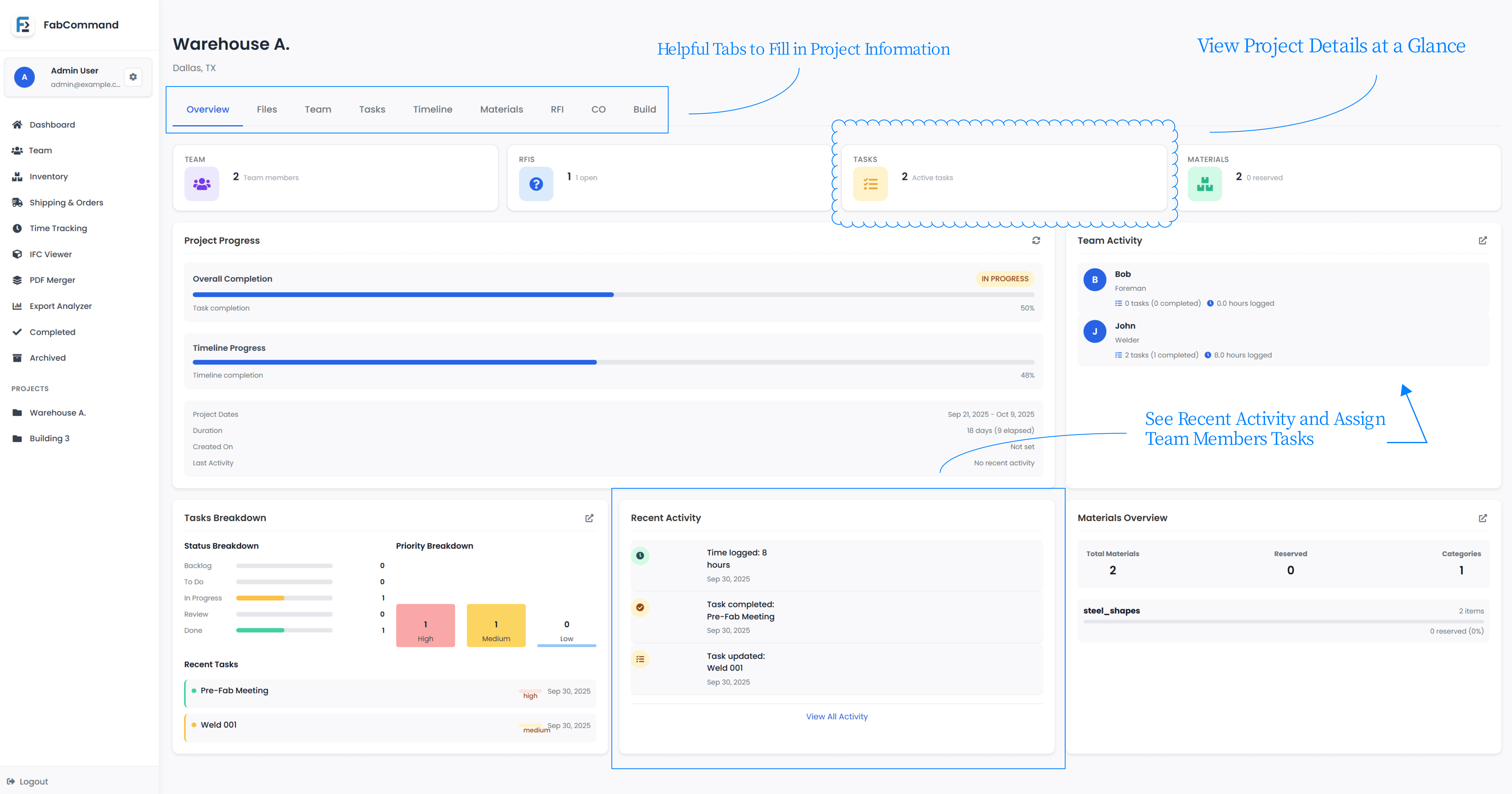The image size is (1512, 794).
Task: Open Tasks Breakdown external link icon
Action: pos(589,518)
